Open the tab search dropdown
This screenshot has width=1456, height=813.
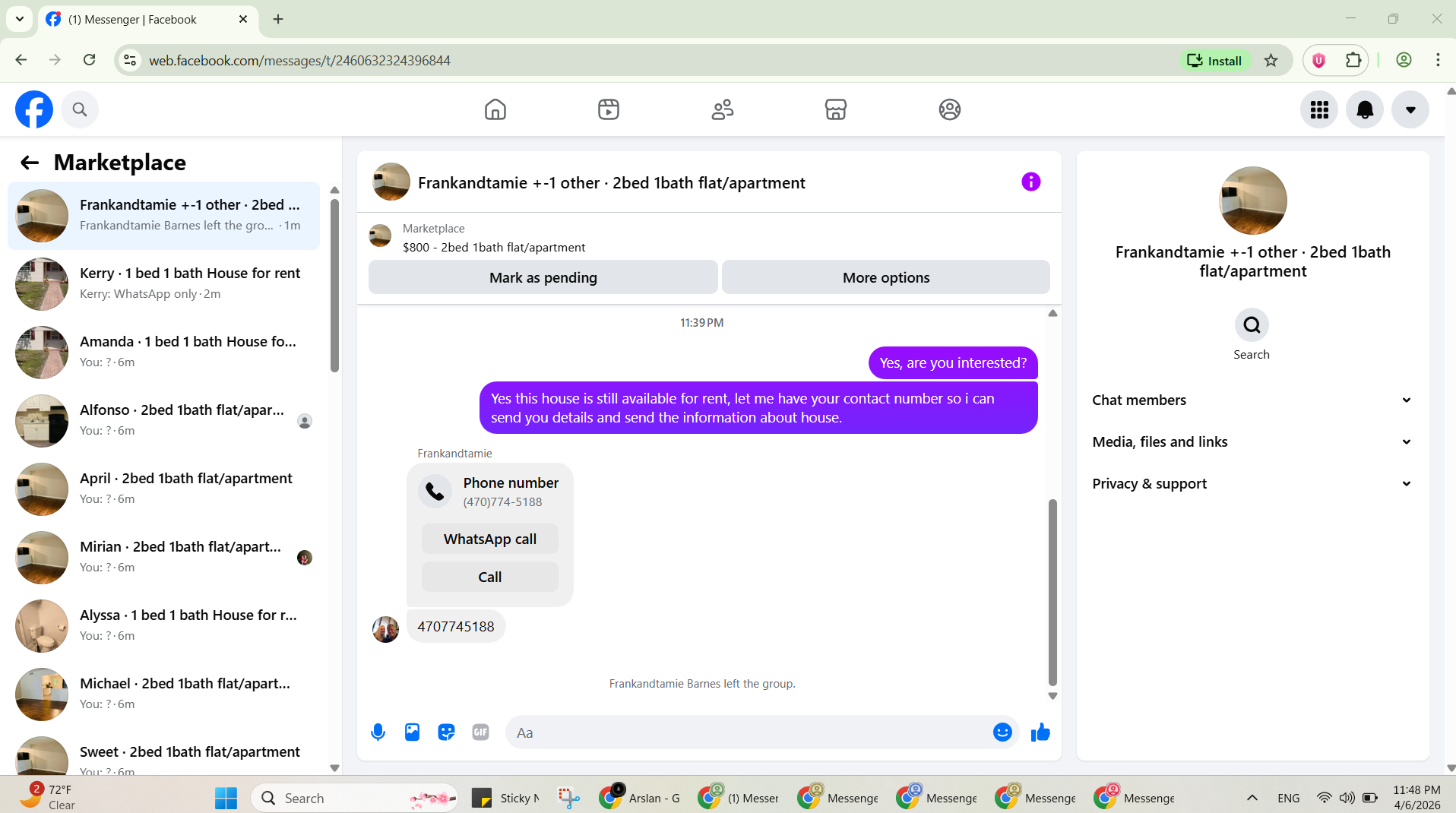point(20,20)
